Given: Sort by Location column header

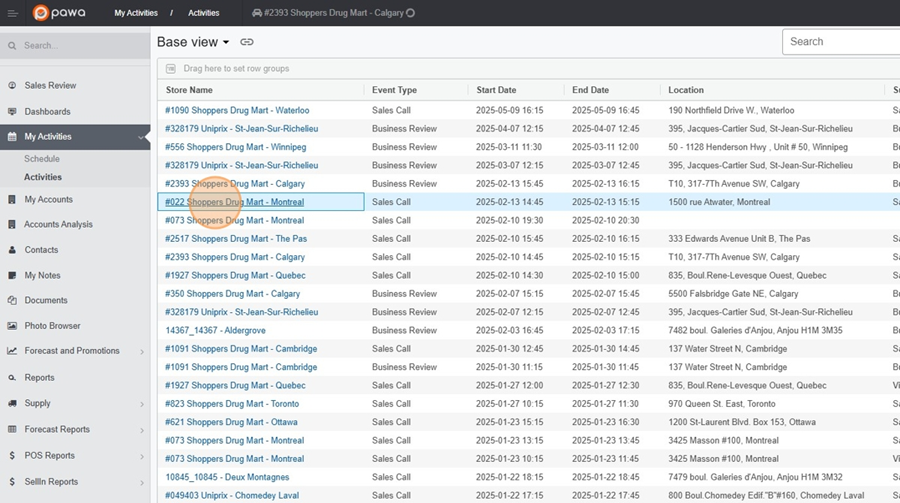Looking at the screenshot, I should pos(685,90).
